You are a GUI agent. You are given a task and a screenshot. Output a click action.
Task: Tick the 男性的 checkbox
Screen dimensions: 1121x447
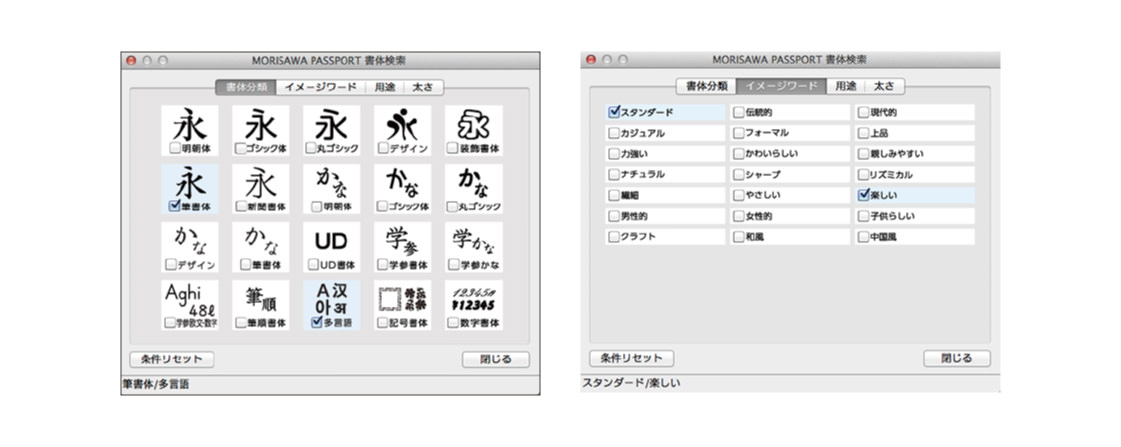click(x=613, y=215)
